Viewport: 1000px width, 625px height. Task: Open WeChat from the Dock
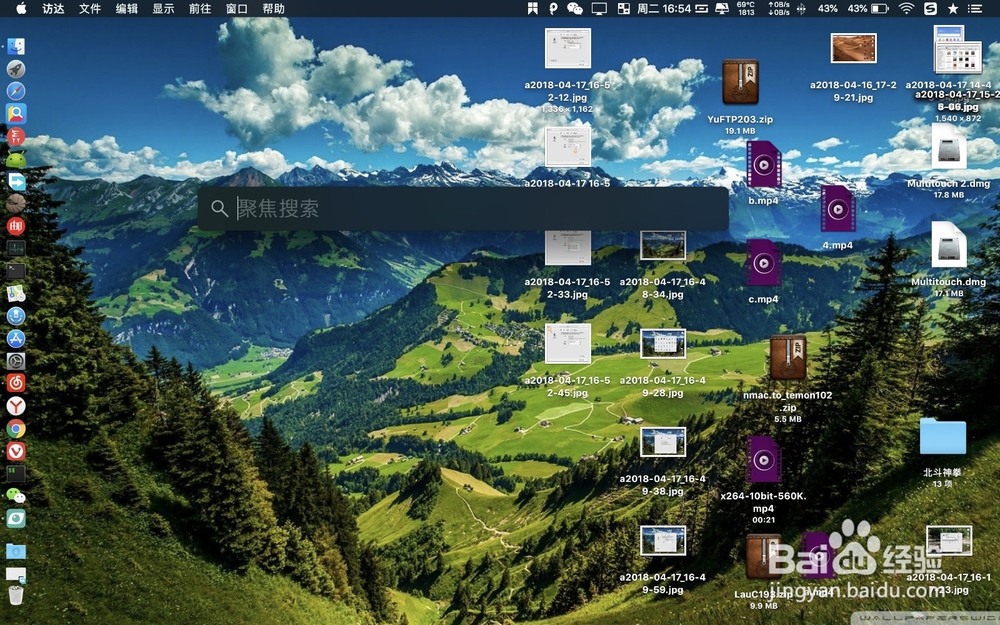click(x=15, y=494)
